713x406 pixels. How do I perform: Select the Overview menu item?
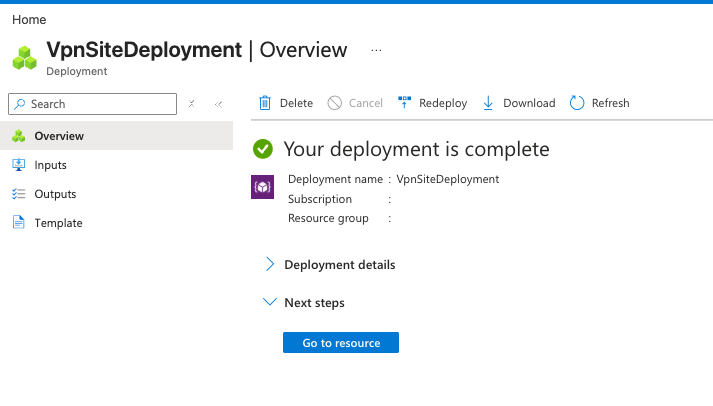pos(116,136)
